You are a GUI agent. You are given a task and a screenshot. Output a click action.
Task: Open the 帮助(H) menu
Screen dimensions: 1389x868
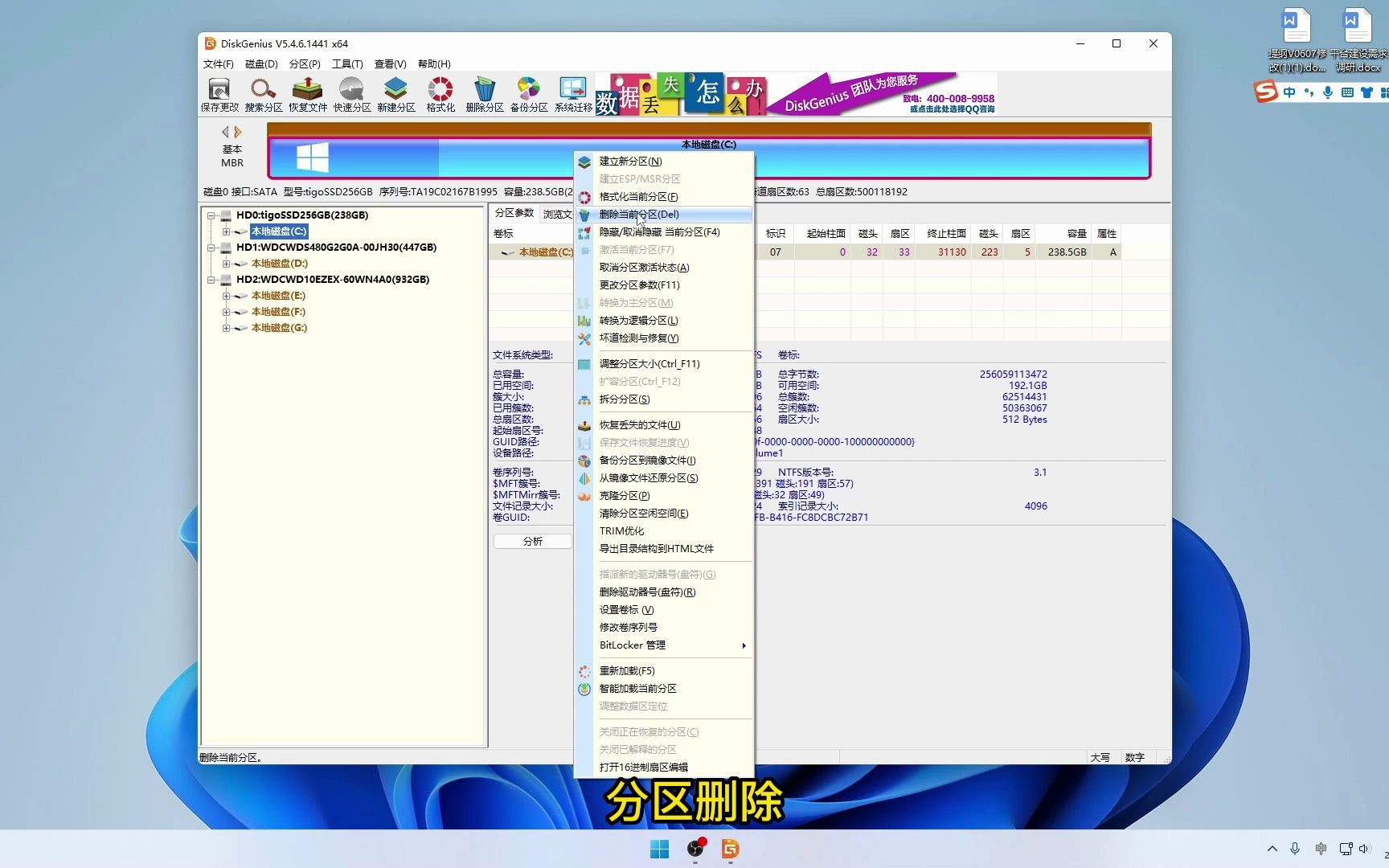(434, 64)
